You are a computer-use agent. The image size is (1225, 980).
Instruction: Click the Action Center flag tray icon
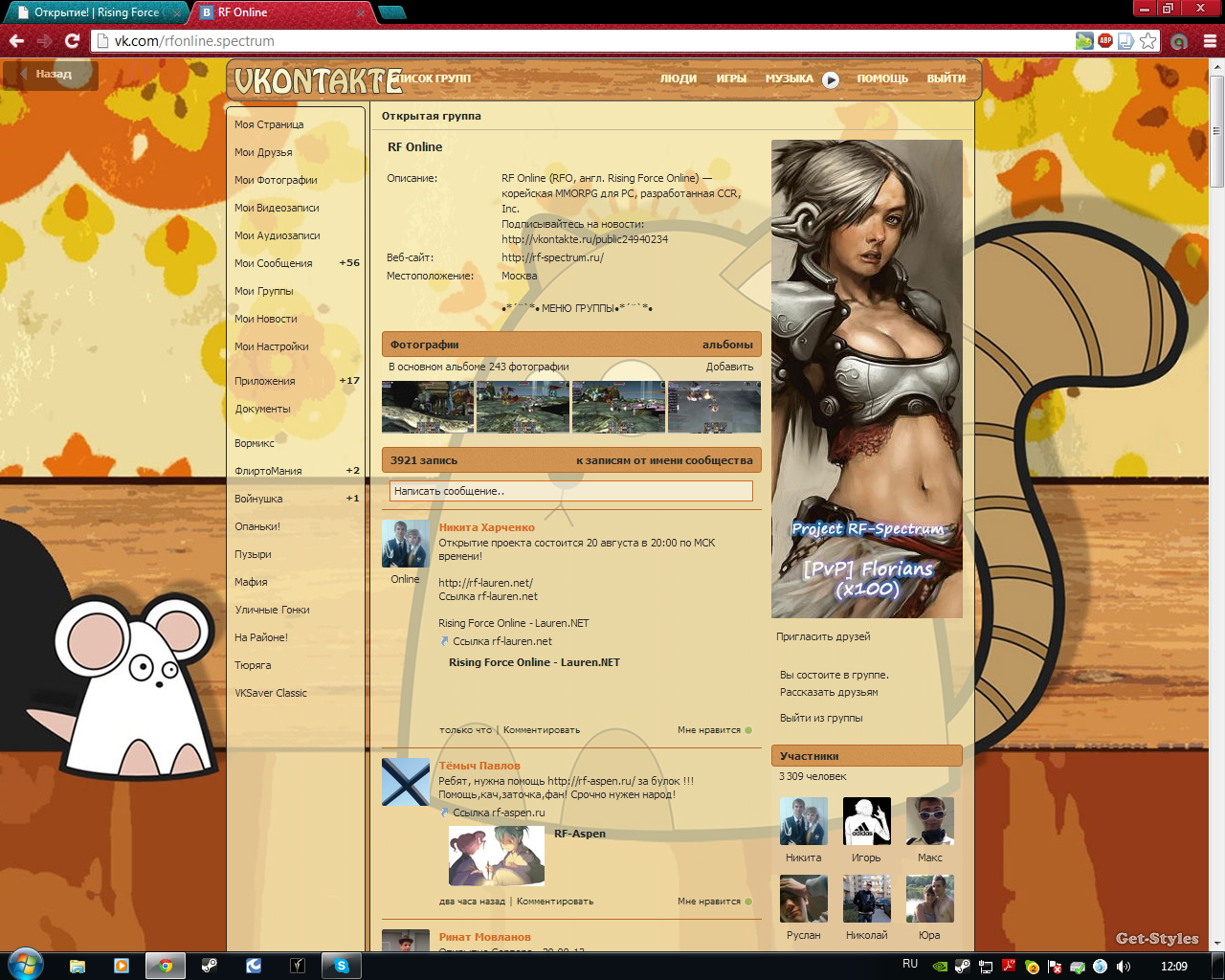[x=1055, y=967]
